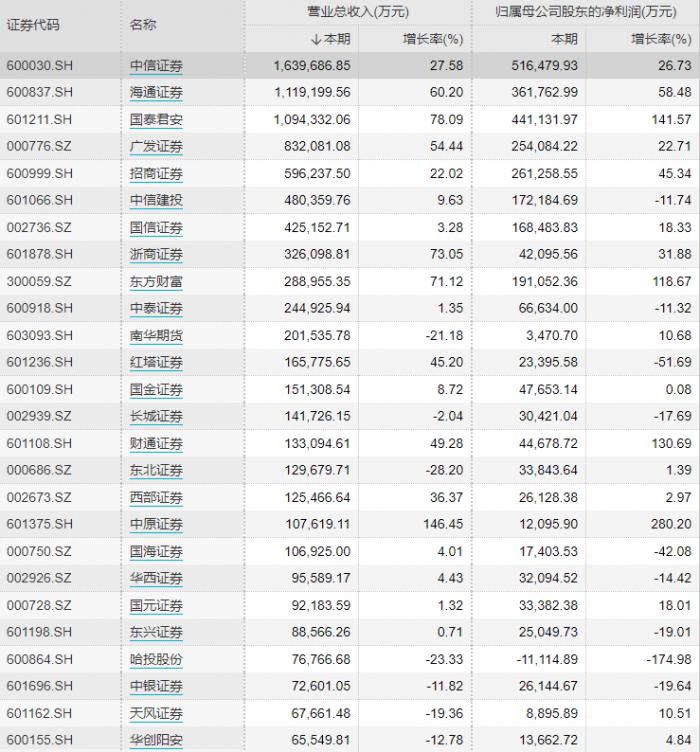700x752 pixels.
Task: Click the 证券代码 column header
Action: (33, 25)
